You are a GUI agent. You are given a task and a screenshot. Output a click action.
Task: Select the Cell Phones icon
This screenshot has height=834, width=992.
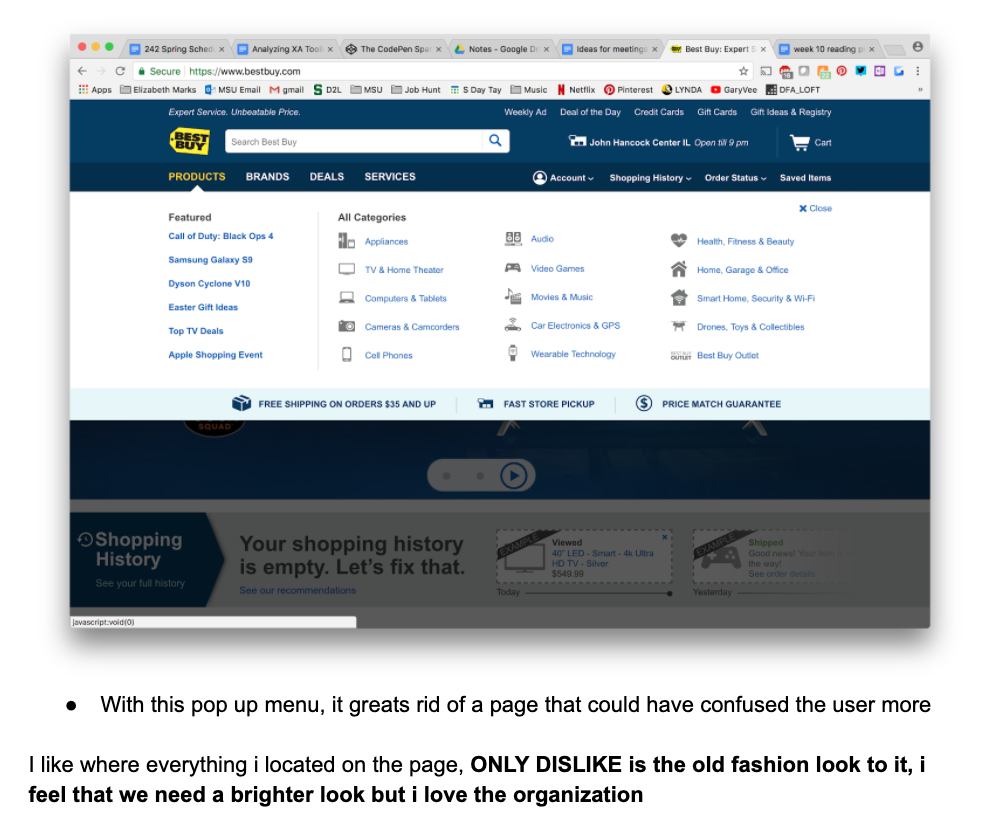pyautogui.click(x=347, y=354)
